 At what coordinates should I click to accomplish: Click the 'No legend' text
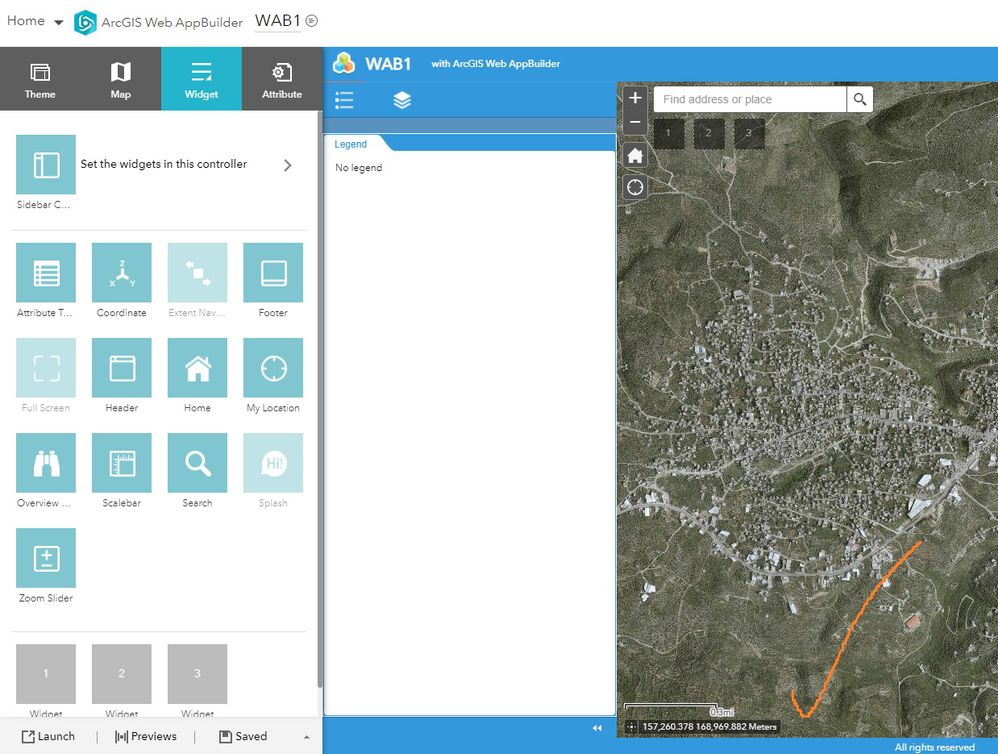[x=358, y=167]
